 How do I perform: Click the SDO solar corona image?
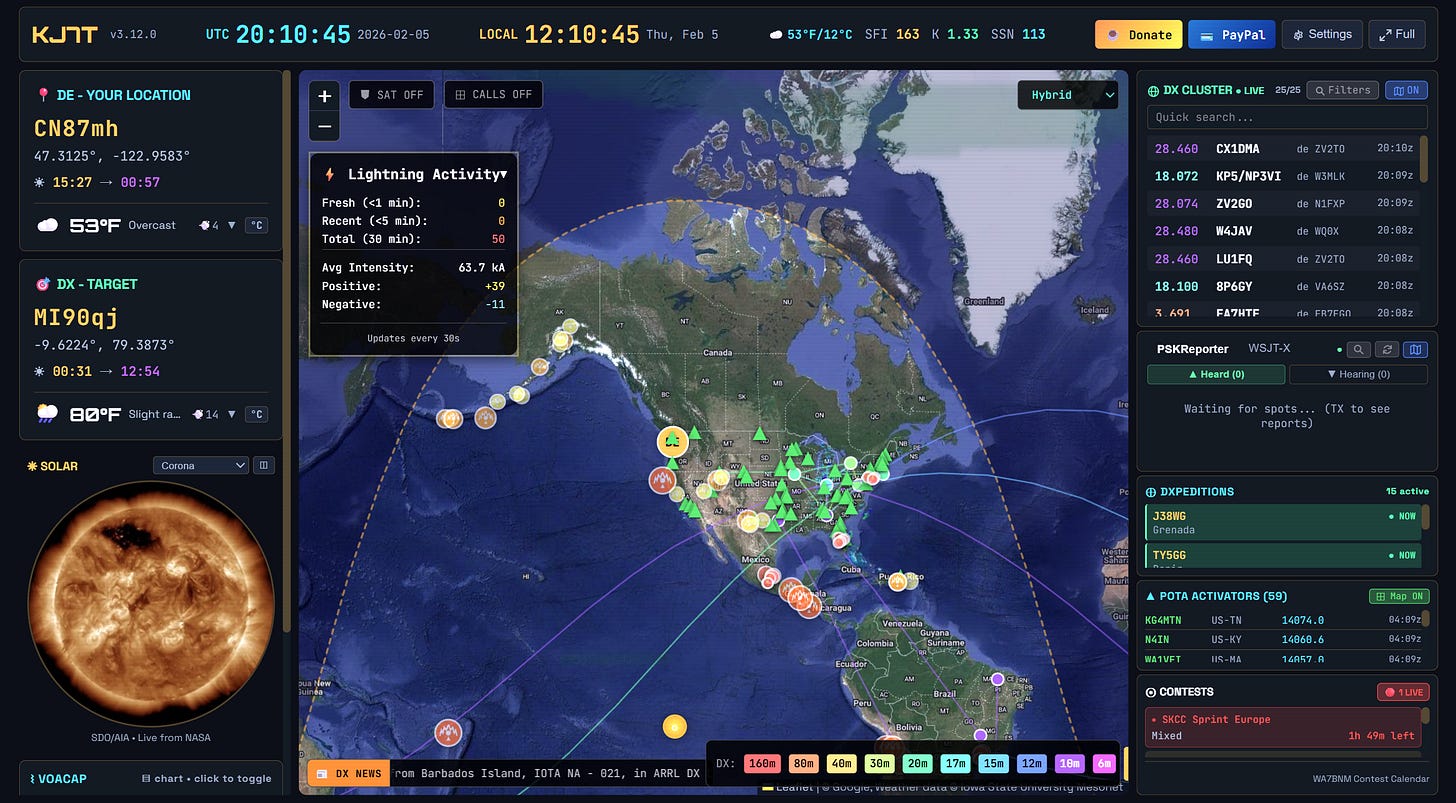(151, 604)
